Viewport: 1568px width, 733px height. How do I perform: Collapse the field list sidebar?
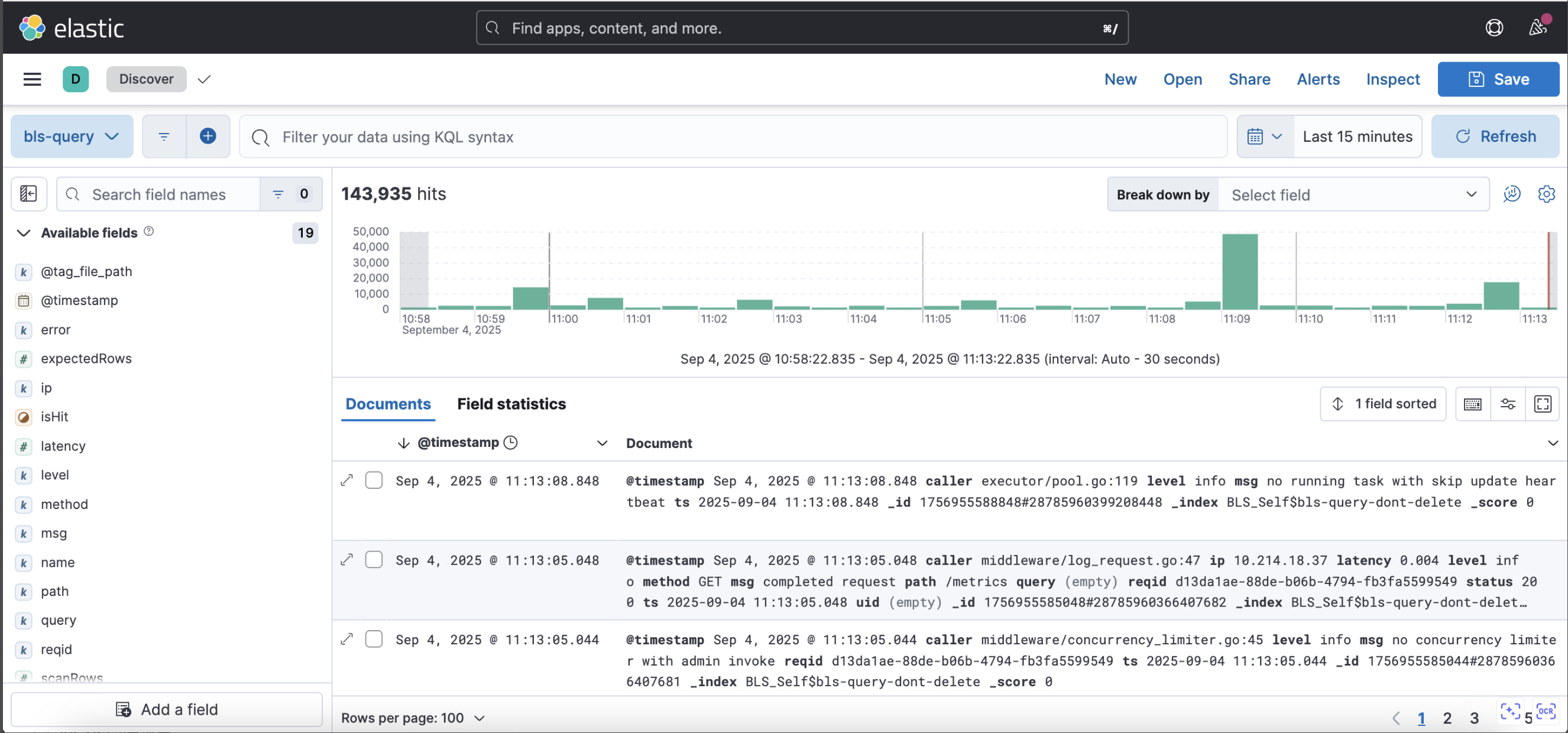pos(28,194)
